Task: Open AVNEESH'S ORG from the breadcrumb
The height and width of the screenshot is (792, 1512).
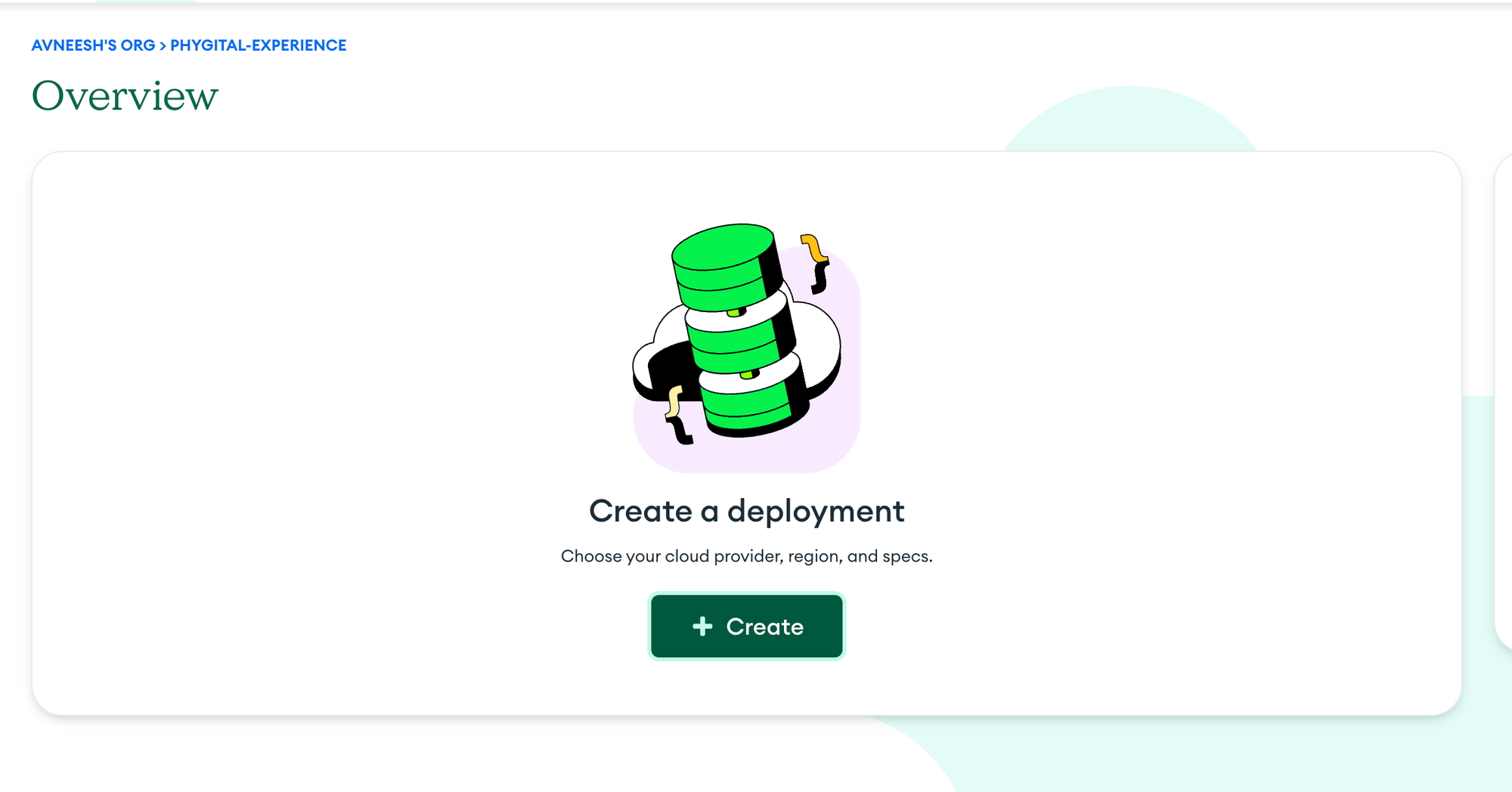Action: tap(92, 45)
